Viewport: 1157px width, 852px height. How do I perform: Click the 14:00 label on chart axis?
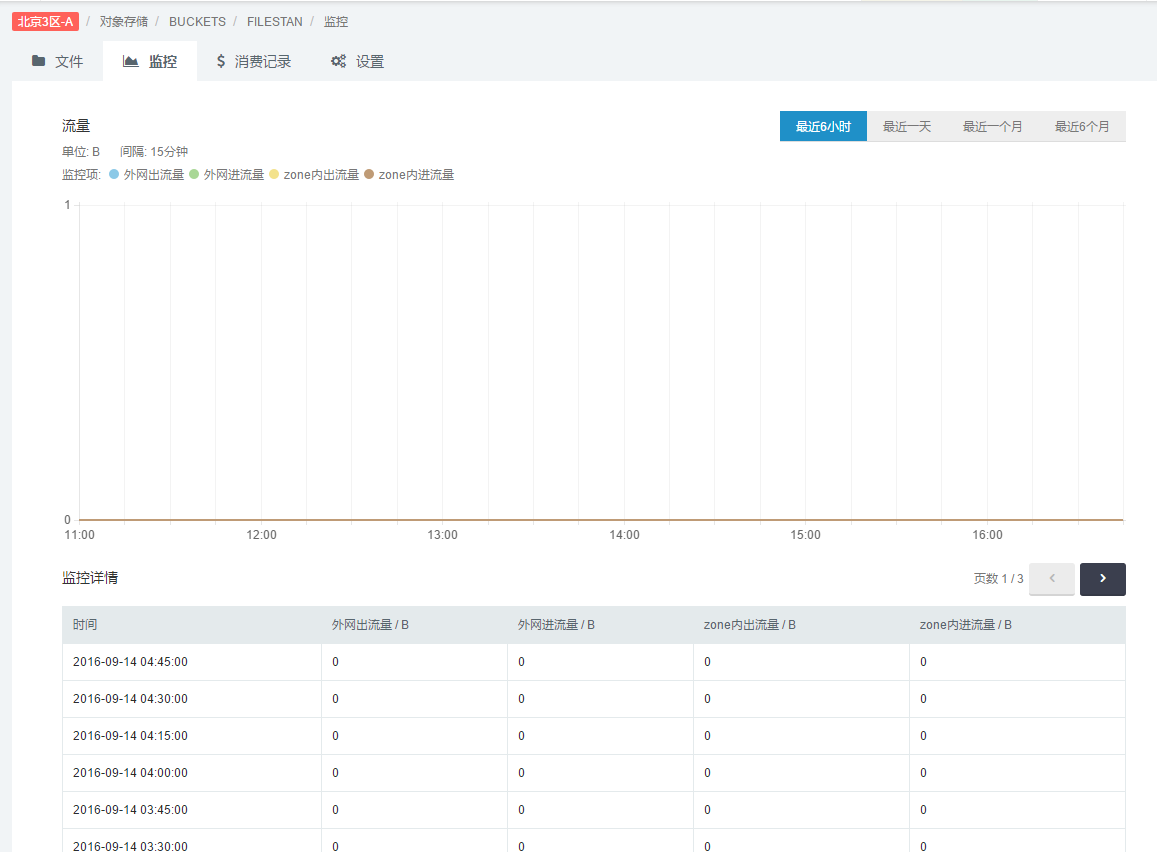pos(624,535)
